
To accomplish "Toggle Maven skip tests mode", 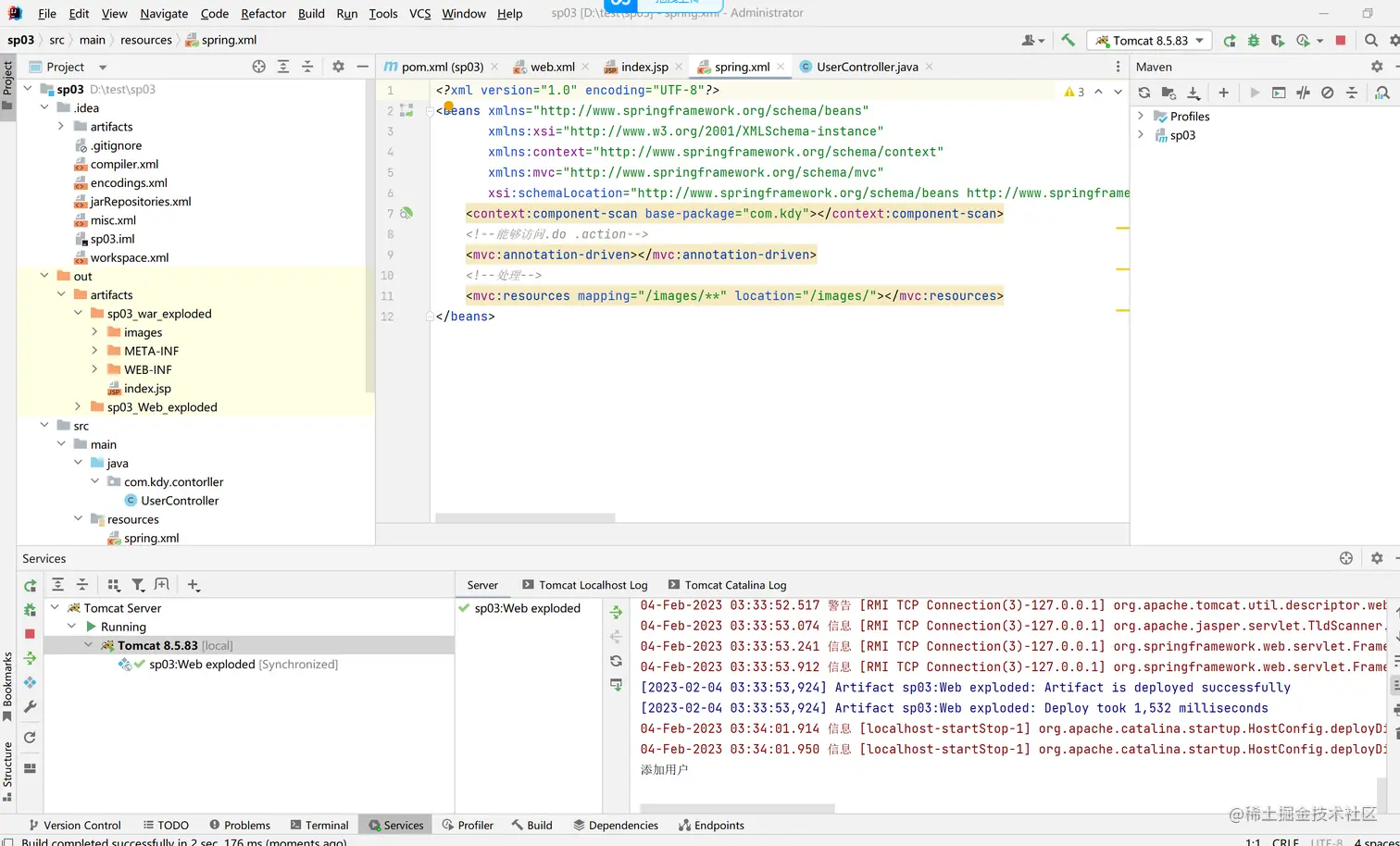I will point(1327,93).
